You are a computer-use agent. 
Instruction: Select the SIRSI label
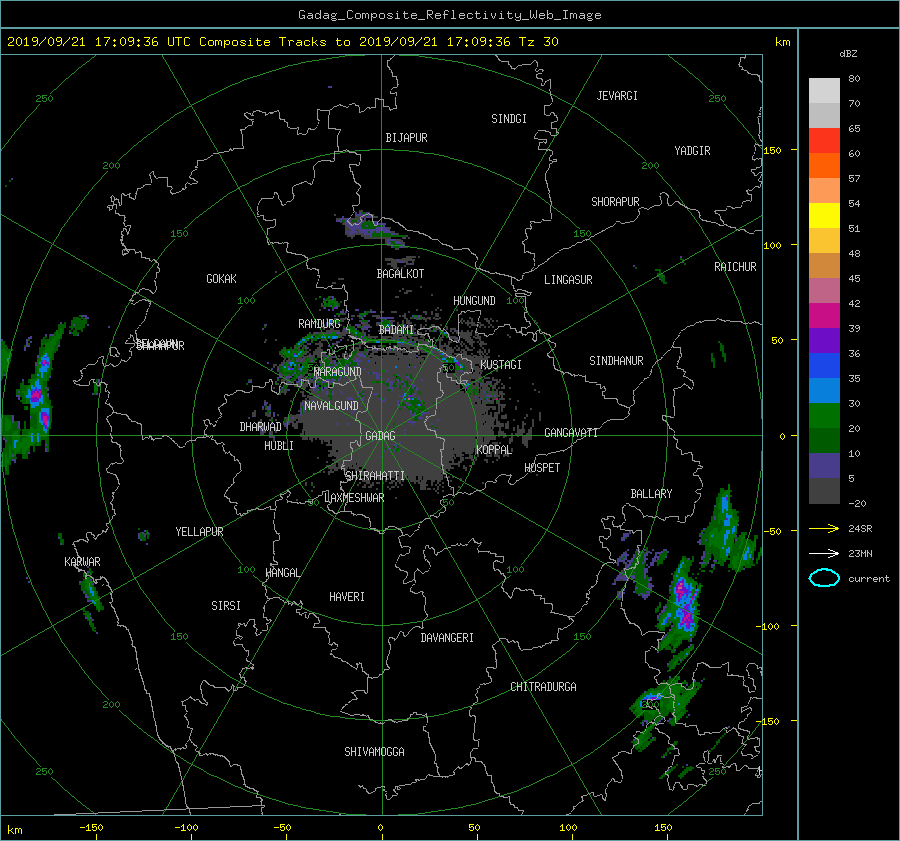(226, 606)
